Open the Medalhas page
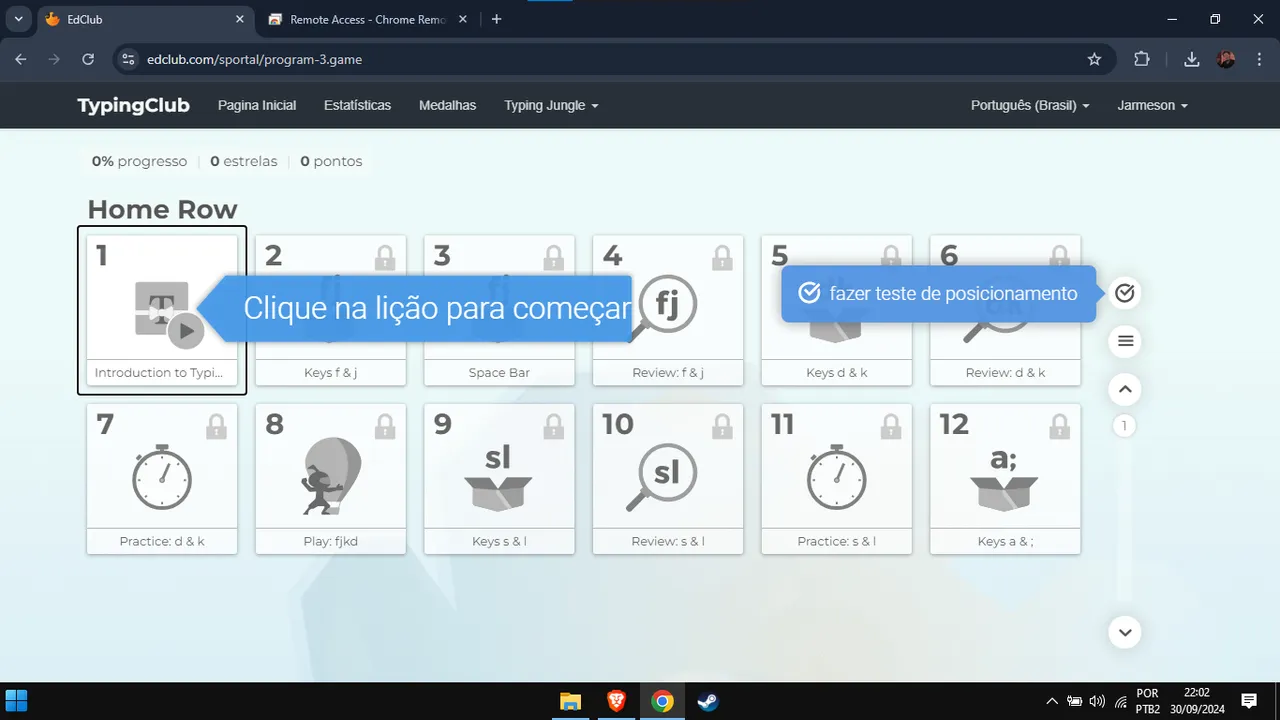 pyautogui.click(x=447, y=105)
